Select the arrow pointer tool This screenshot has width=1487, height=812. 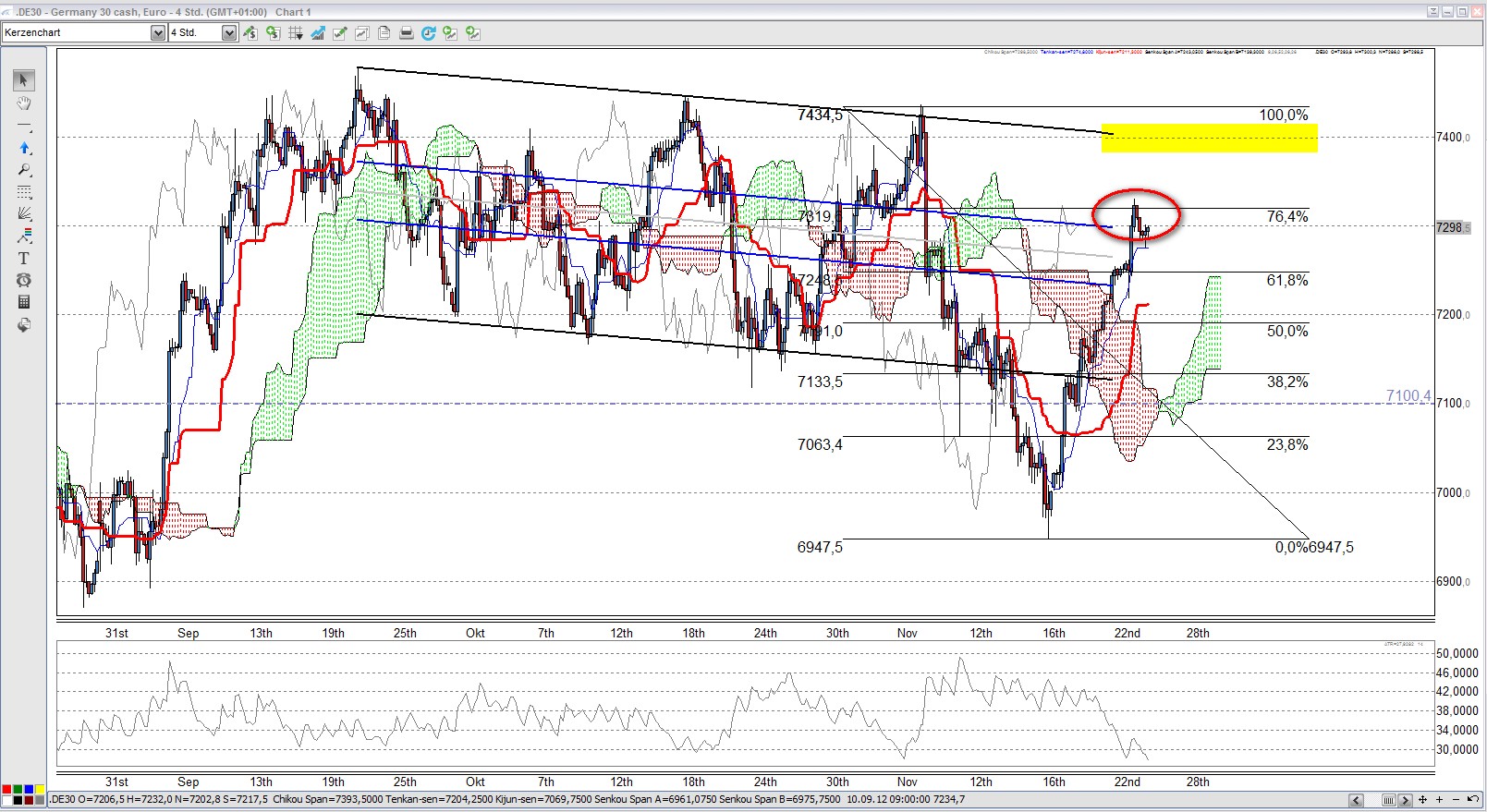tap(24, 80)
